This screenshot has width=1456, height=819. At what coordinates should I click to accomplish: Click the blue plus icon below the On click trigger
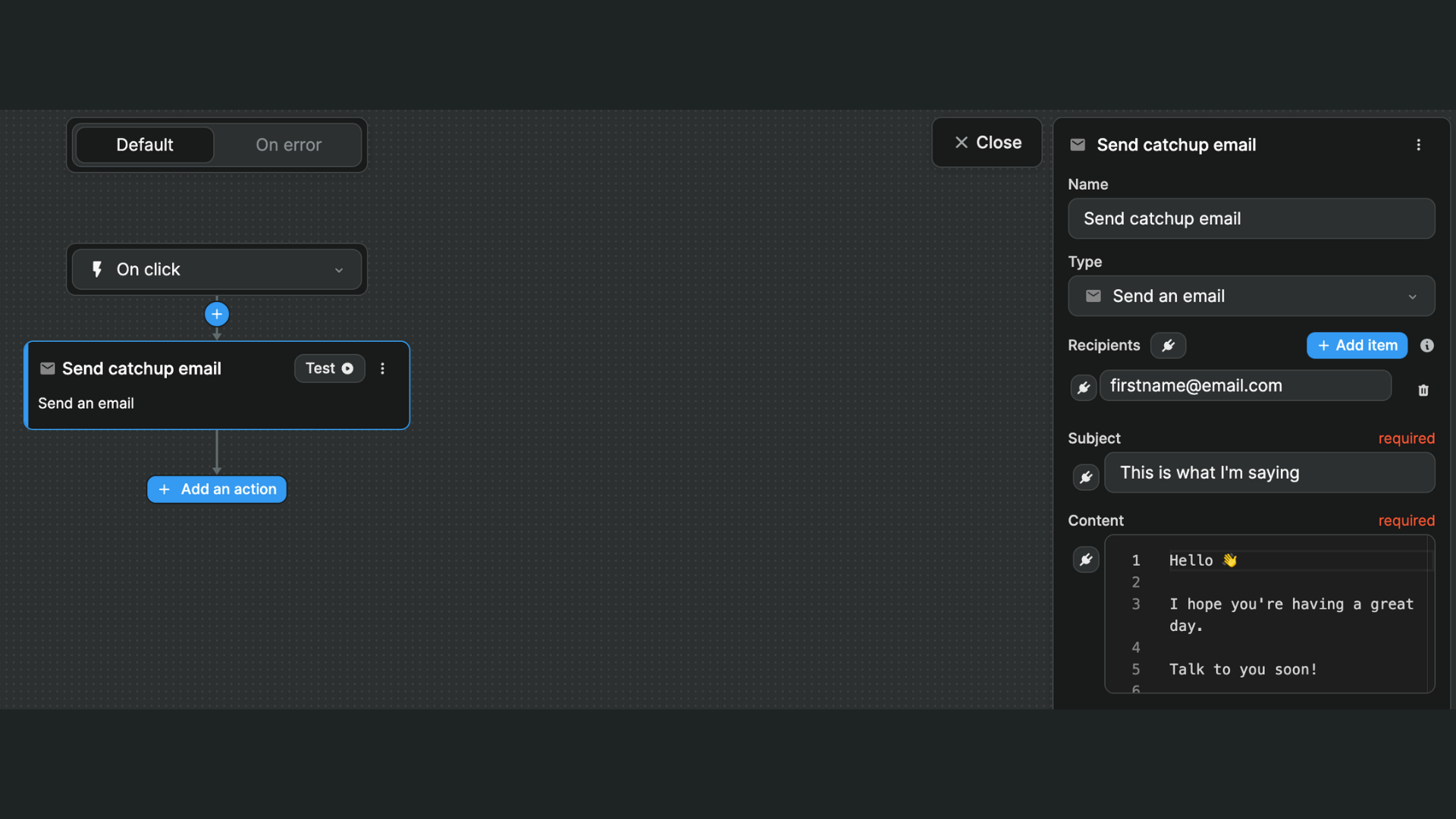pos(217,313)
